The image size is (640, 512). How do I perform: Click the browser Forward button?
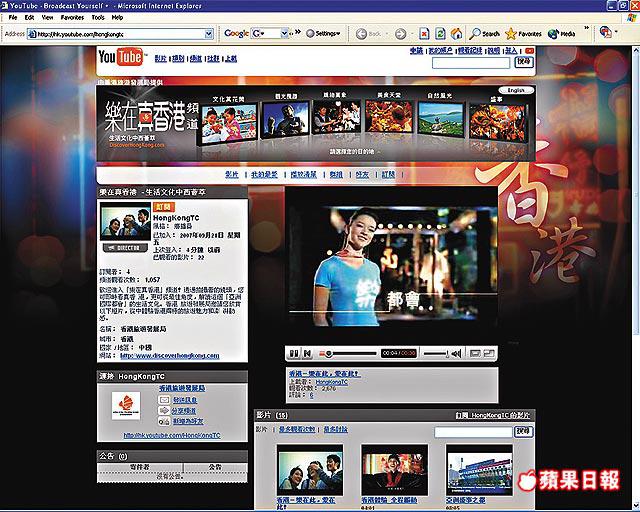[401, 34]
